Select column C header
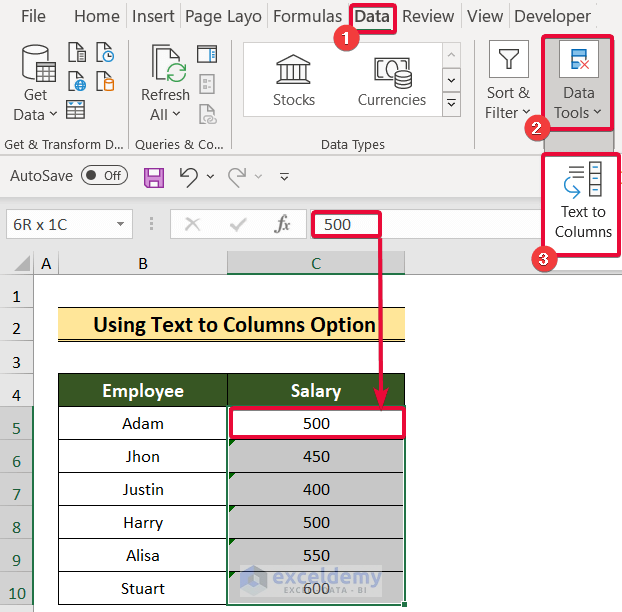 click(x=315, y=263)
